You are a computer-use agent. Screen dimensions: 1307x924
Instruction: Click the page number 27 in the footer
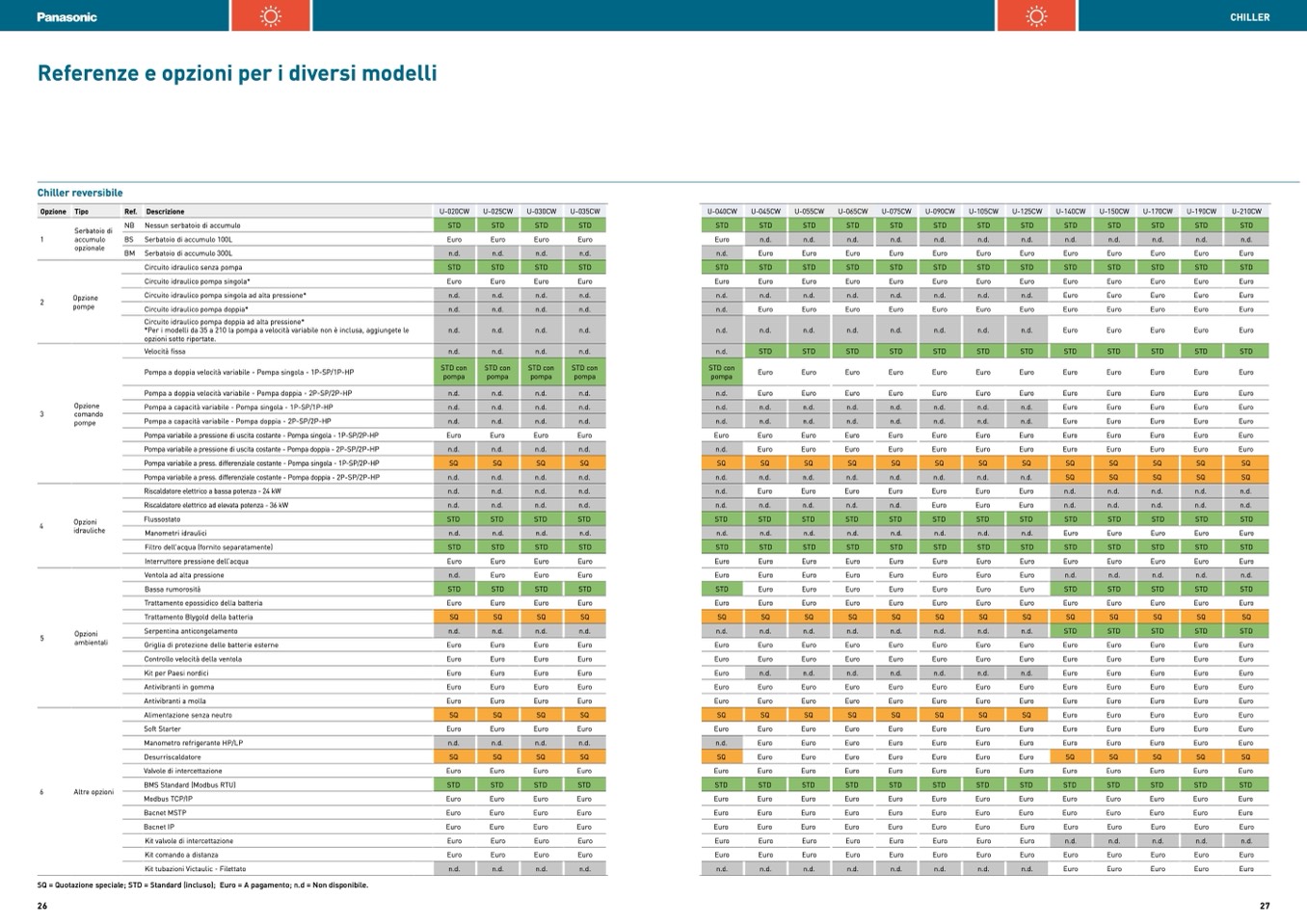(1265, 906)
